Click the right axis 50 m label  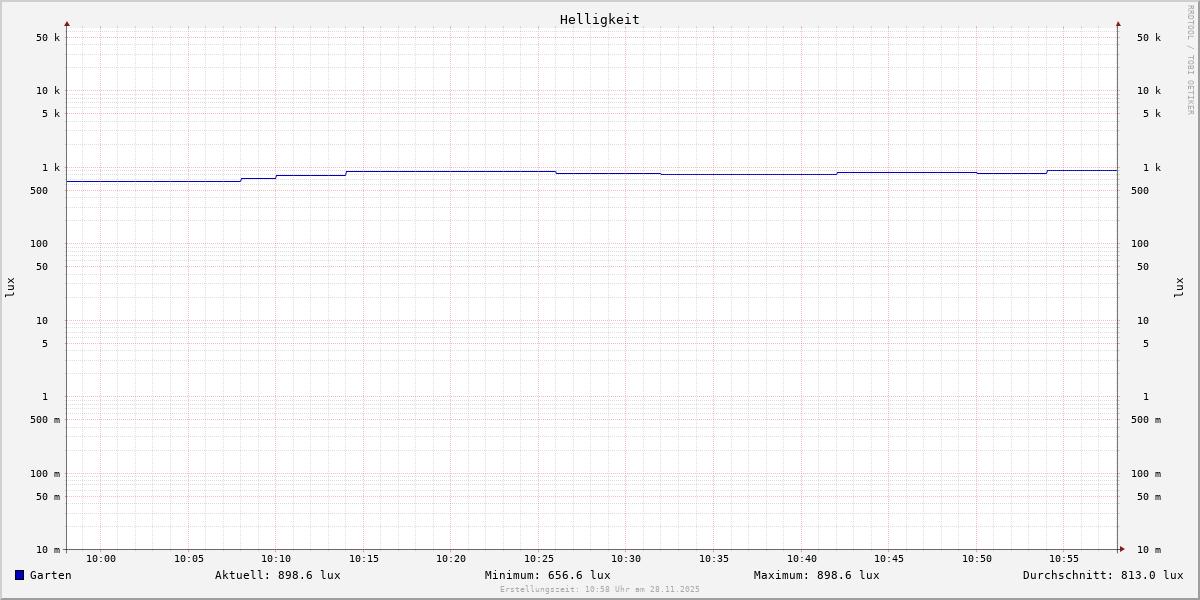pos(1149,497)
